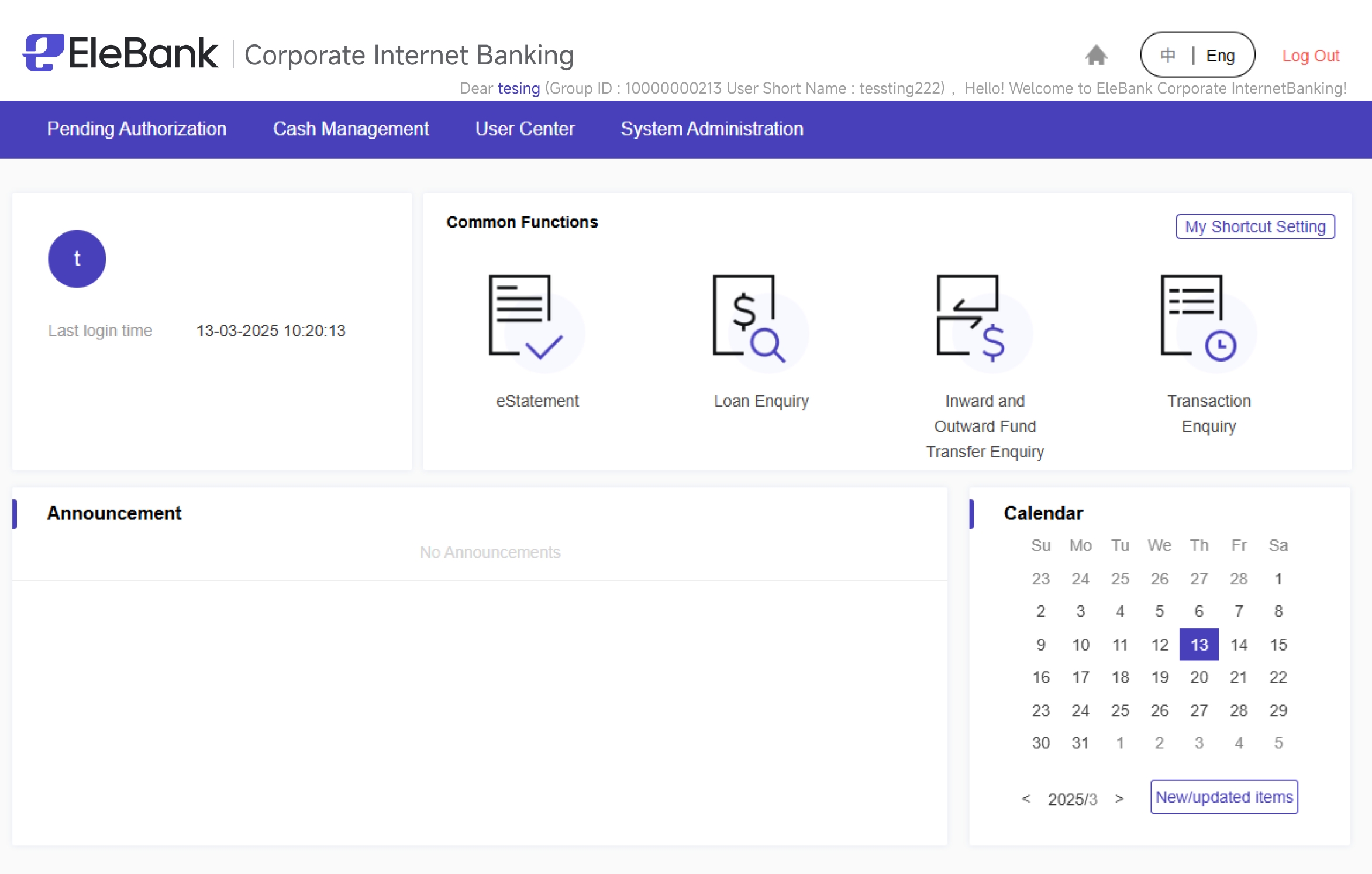This screenshot has width=1372, height=874.
Task: Click the My Shortcut Setting button
Action: [1255, 226]
